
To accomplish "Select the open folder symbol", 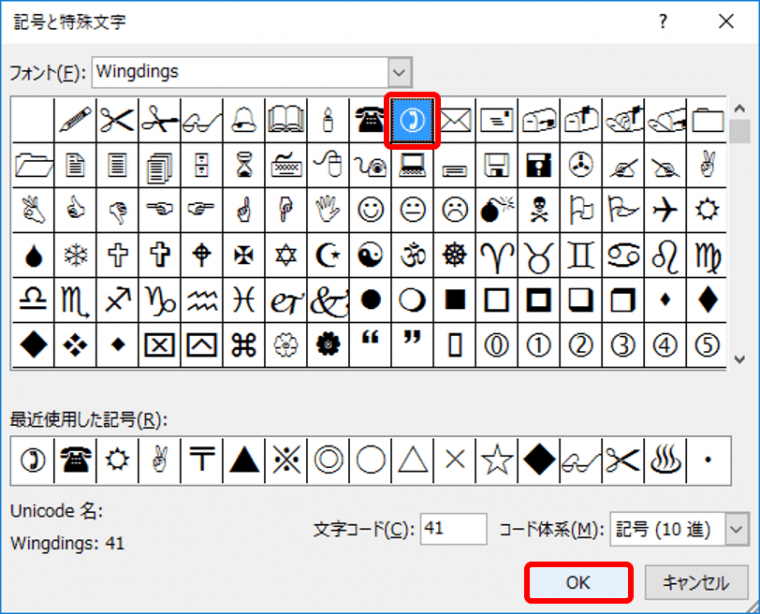I will [33, 165].
